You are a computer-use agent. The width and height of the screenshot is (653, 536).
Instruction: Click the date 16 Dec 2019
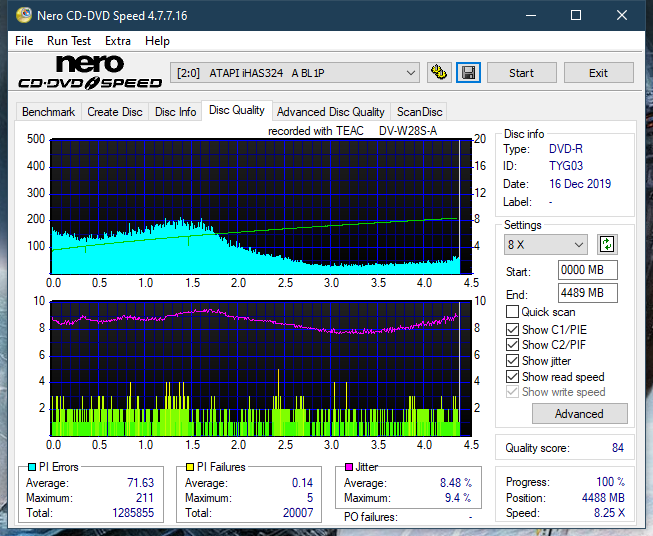(x=580, y=184)
